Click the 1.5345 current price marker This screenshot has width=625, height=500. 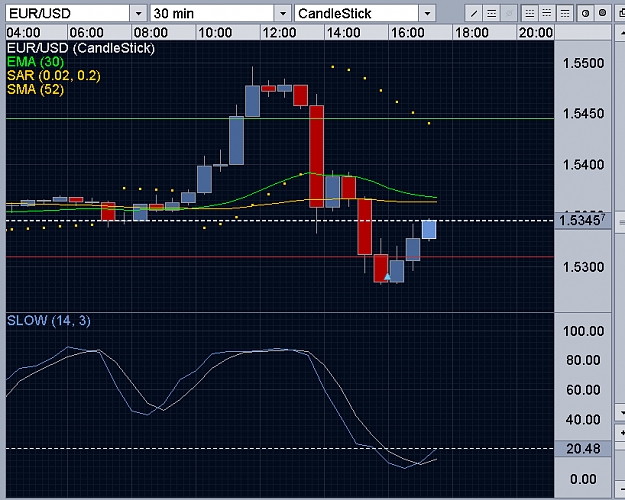[x=582, y=220]
